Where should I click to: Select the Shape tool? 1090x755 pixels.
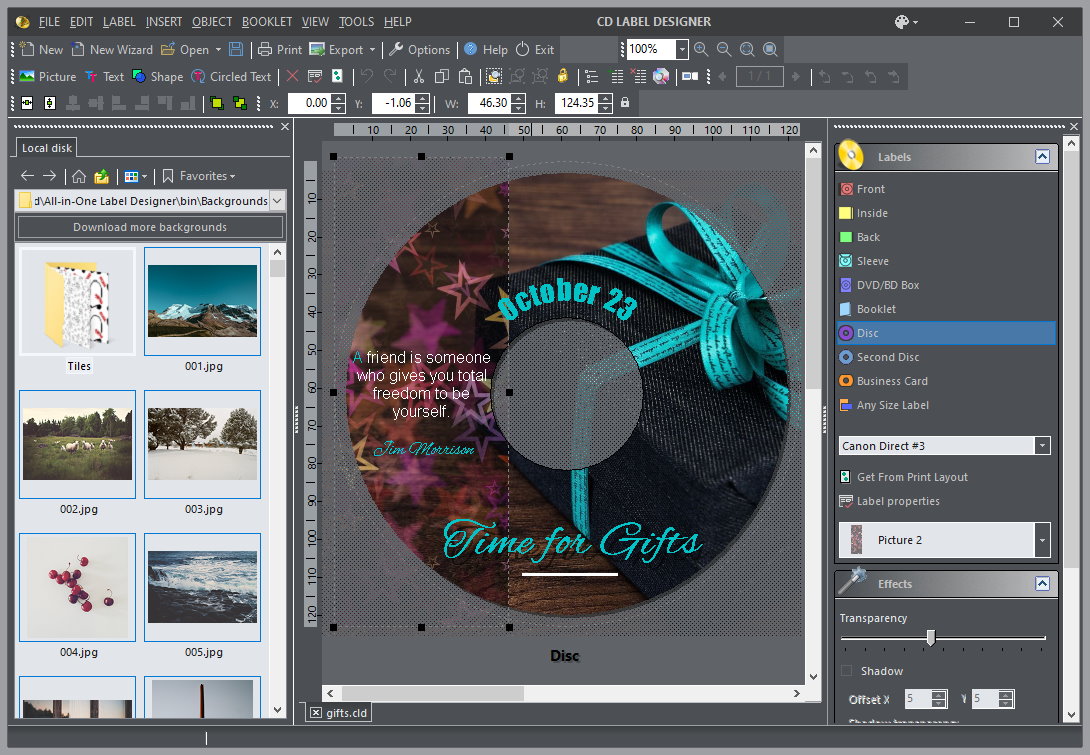click(x=158, y=76)
